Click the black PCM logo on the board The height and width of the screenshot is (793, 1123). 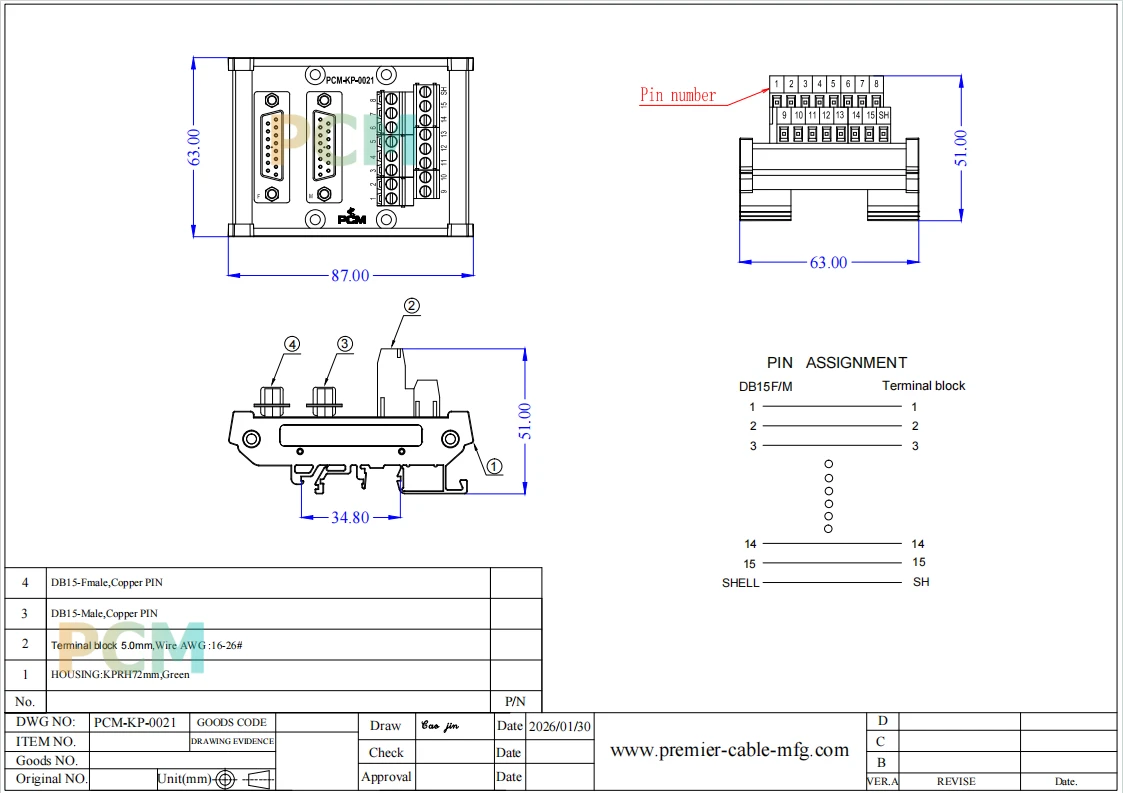coord(352,216)
